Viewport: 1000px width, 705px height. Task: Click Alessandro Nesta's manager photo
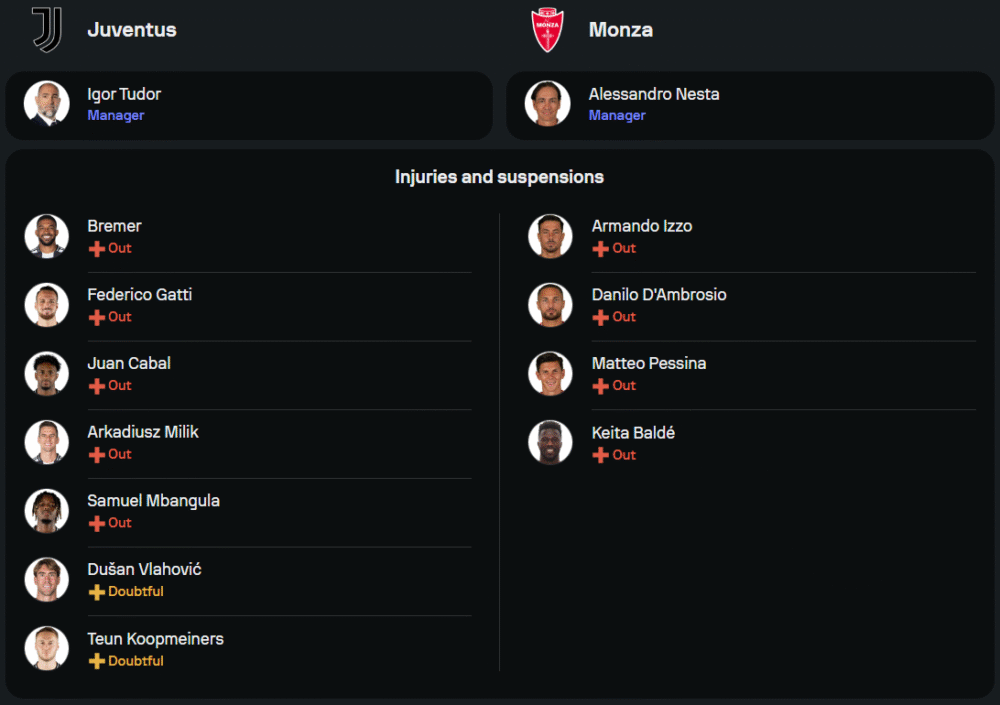548,104
